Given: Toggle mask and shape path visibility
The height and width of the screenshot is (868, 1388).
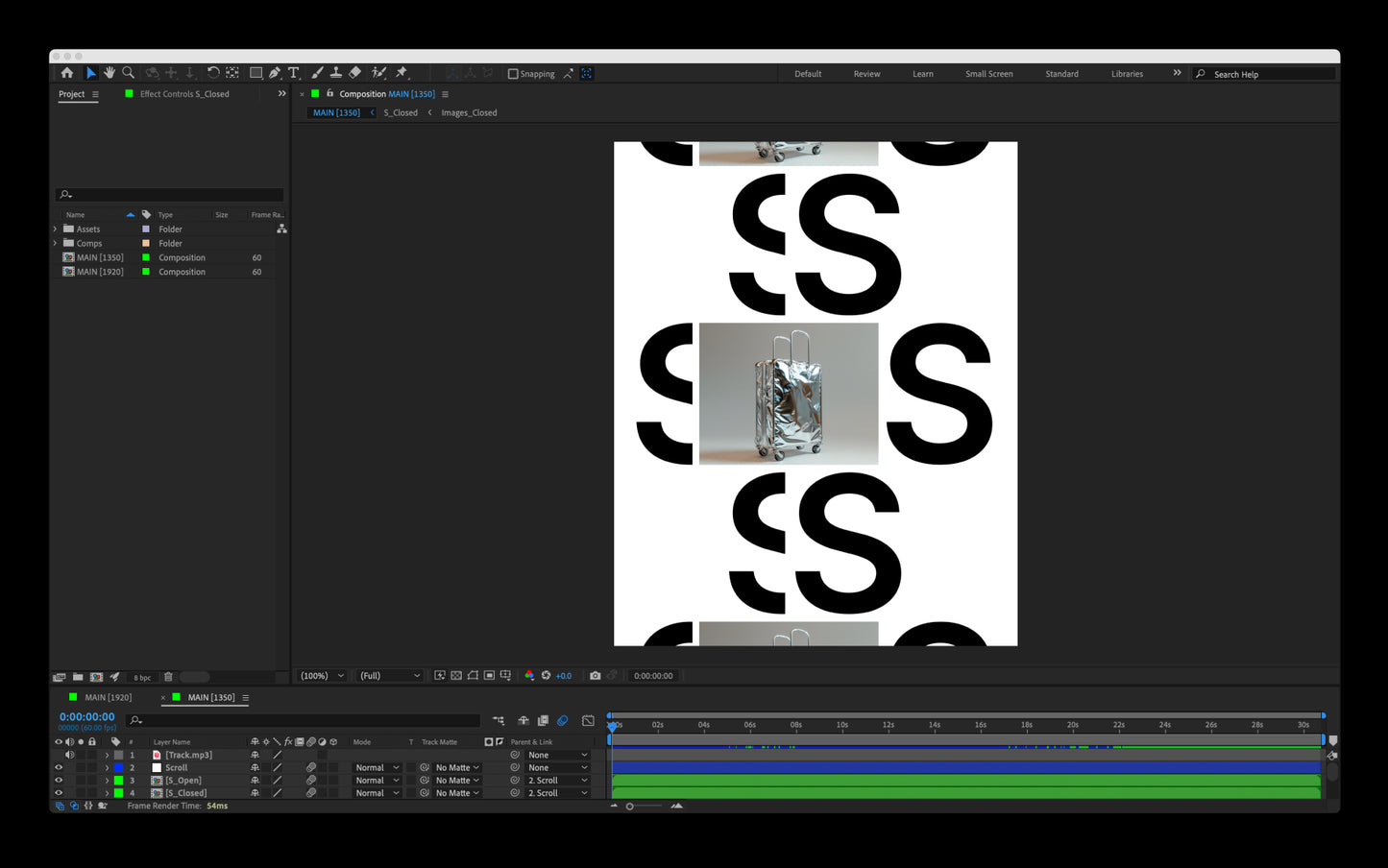Looking at the screenshot, I should click(473, 676).
